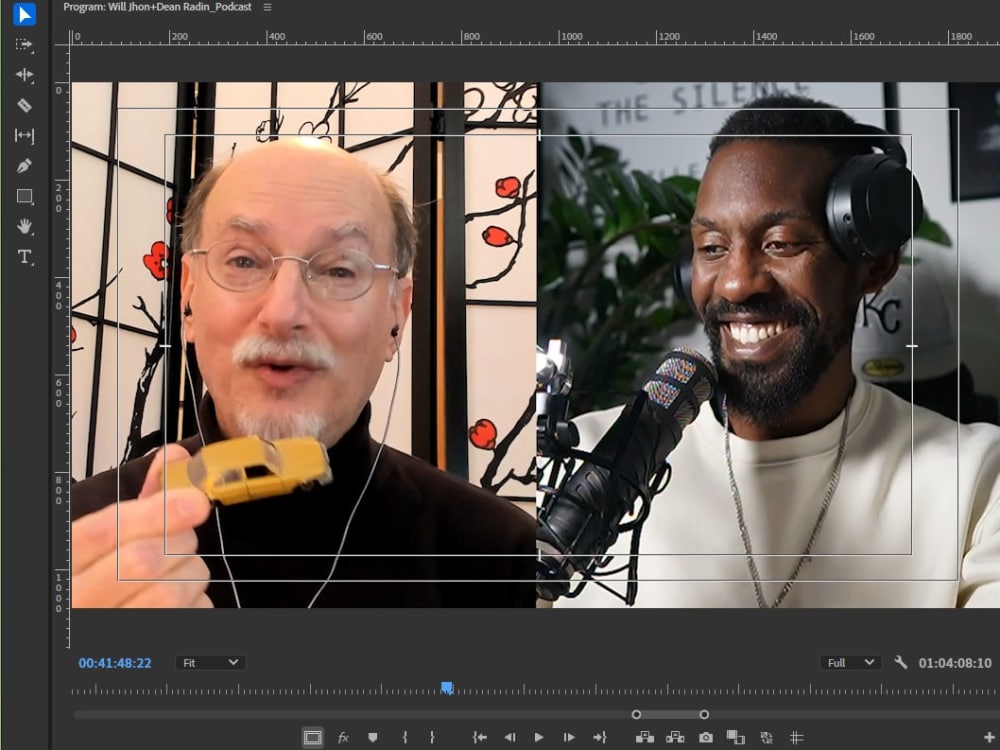The width and height of the screenshot is (1000, 750).
Task: Step forward one frame
Action: point(569,738)
